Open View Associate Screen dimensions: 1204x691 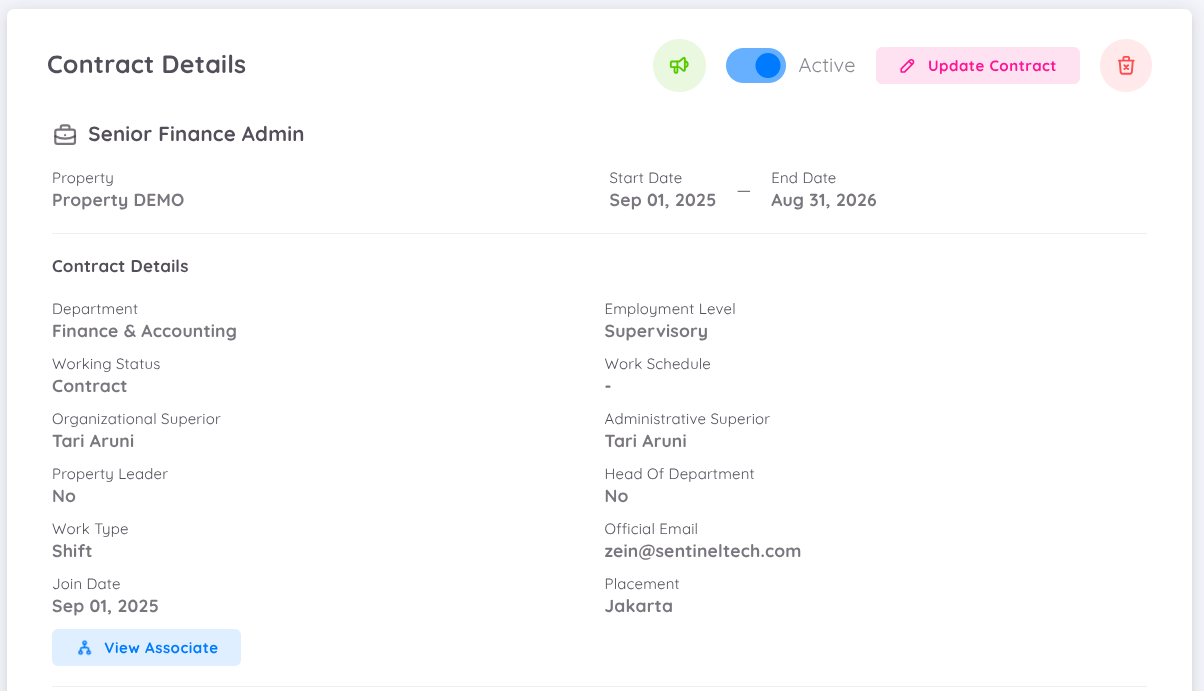tap(146, 647)
